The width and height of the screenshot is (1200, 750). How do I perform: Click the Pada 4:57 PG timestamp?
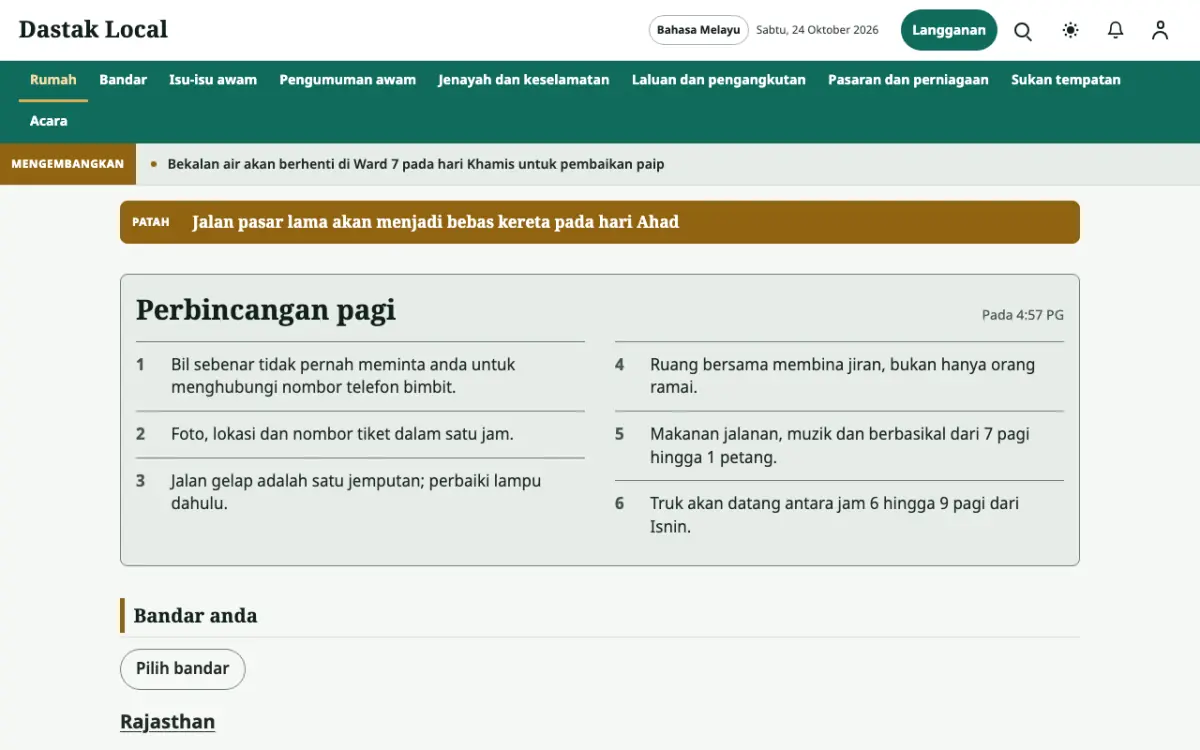pyautogui.click(x=1023, y=315)
